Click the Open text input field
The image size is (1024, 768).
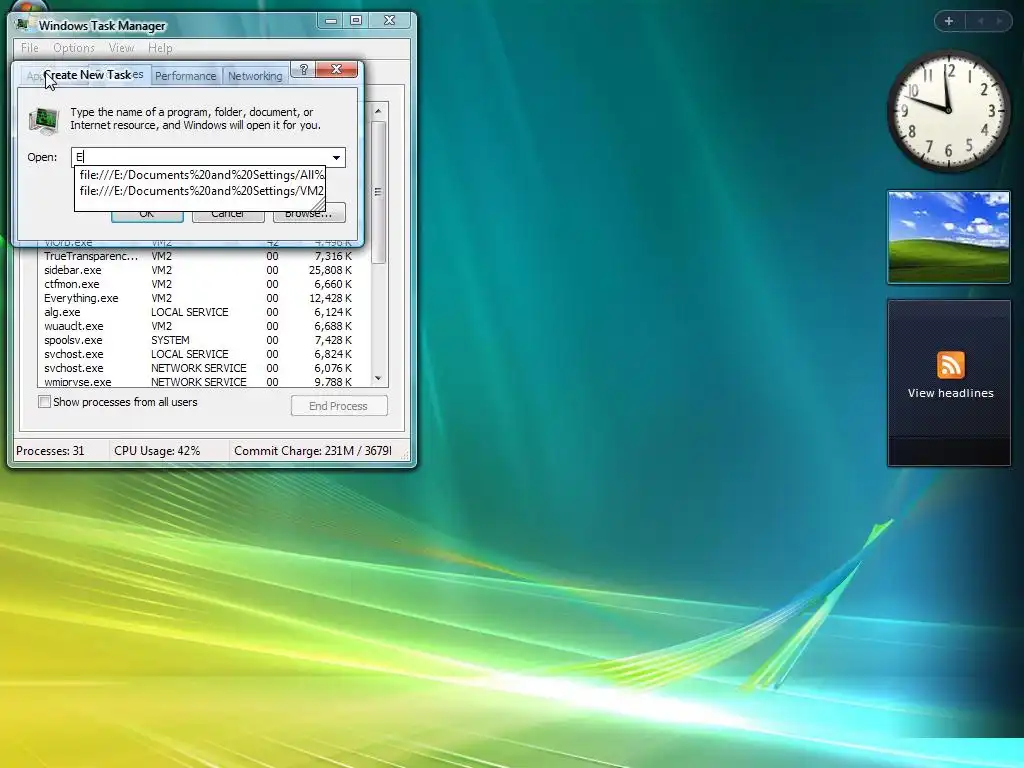pos(201,157)
